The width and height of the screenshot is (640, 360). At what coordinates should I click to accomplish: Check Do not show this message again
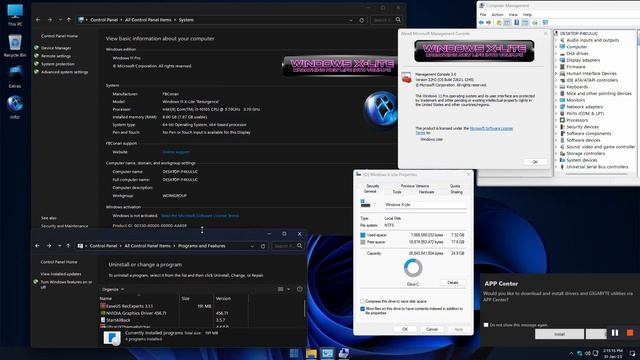point(486,325)
